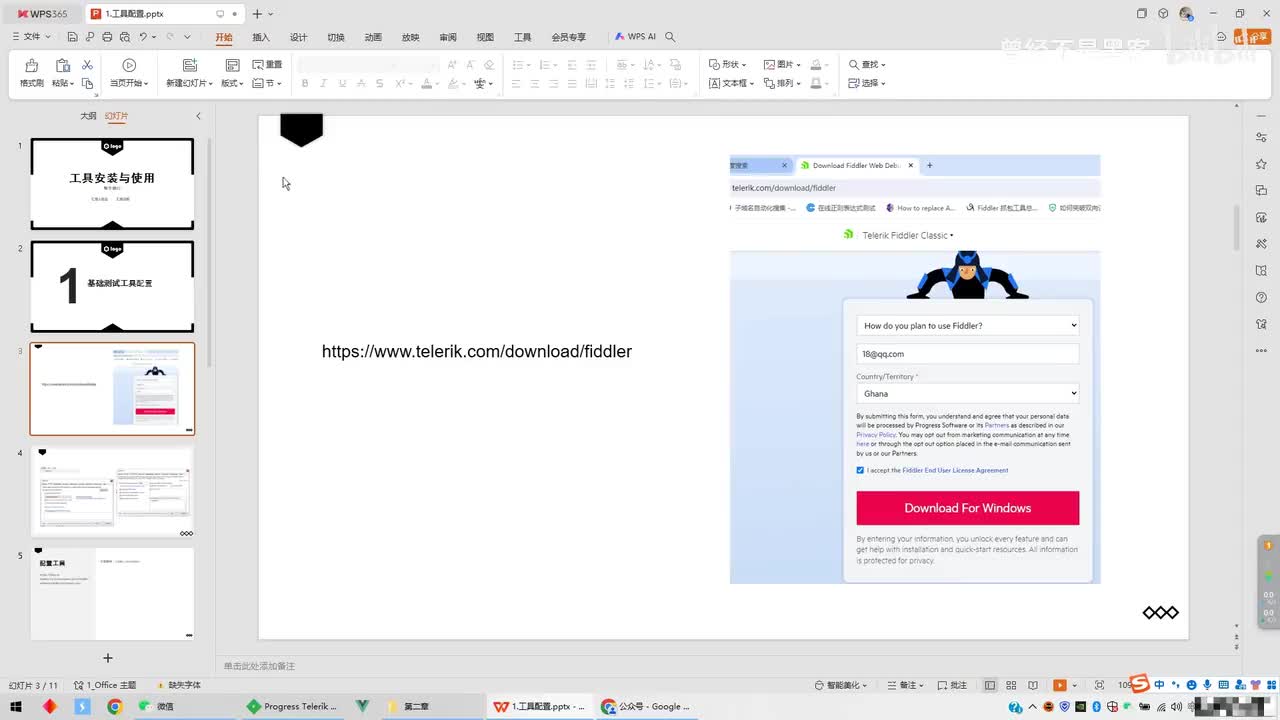Screen dimensions: 1280x720
Task: Open the 视图 (View) ribbon tab
Action: [x=485, y=37]
